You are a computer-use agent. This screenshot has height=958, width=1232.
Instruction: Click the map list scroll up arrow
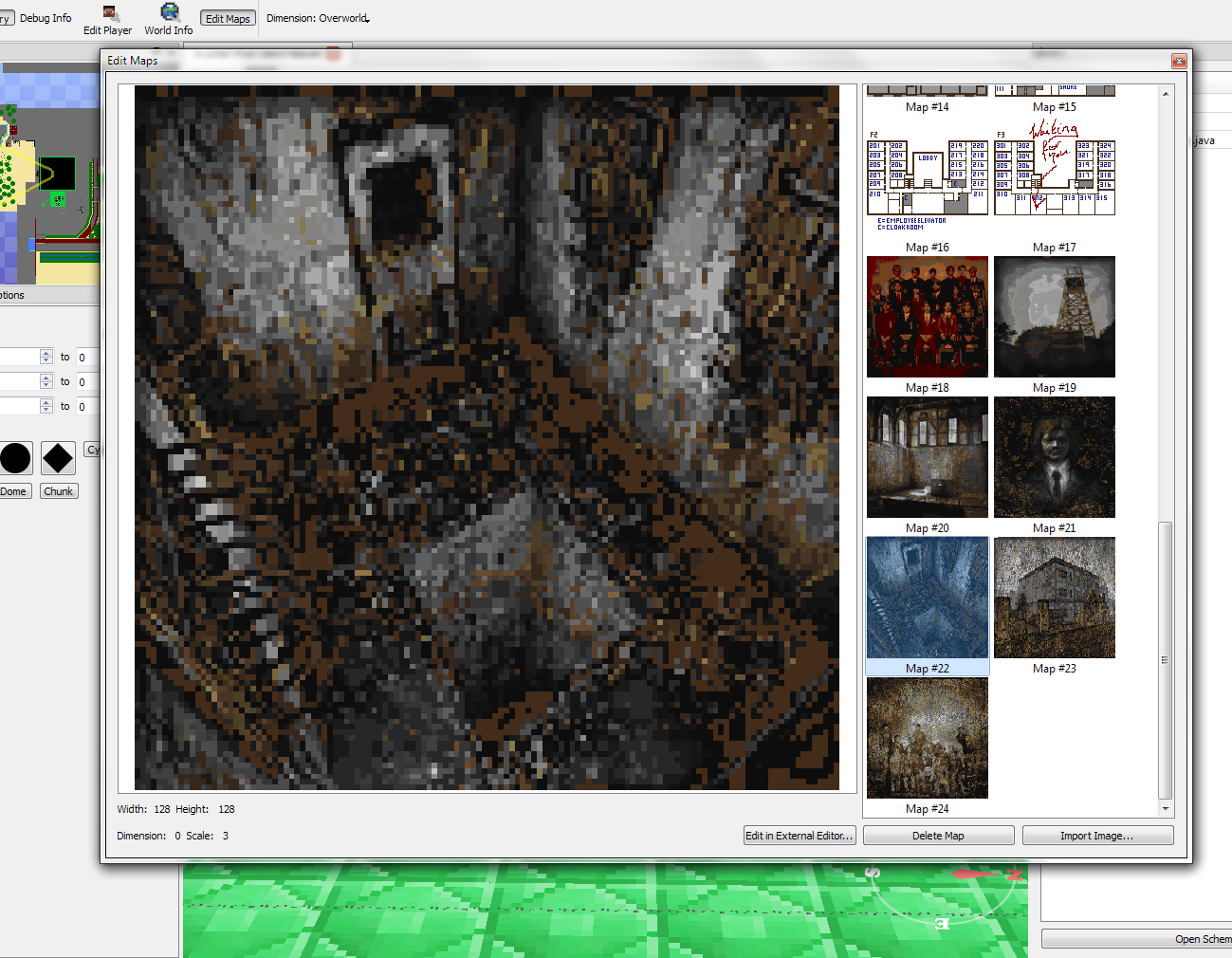(x=1166, y=94)
